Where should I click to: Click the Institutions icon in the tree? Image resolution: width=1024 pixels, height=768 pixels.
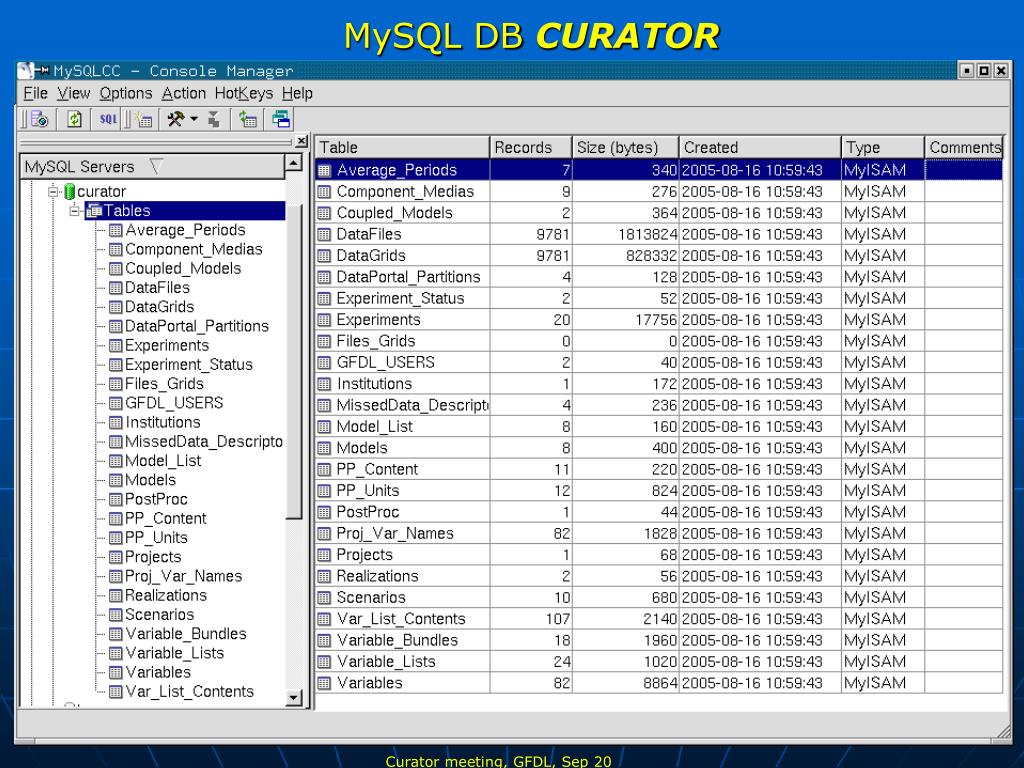(x=116, y=423)
